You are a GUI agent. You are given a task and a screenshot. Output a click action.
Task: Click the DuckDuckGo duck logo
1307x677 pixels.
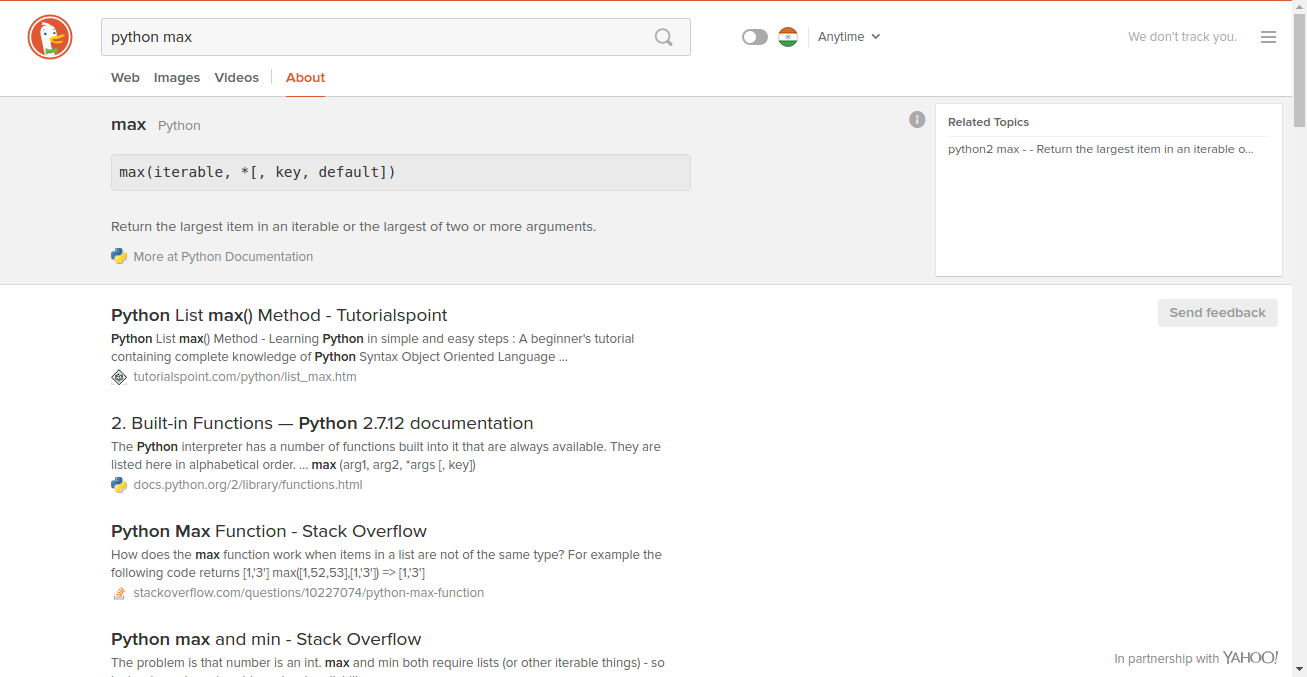50,38
